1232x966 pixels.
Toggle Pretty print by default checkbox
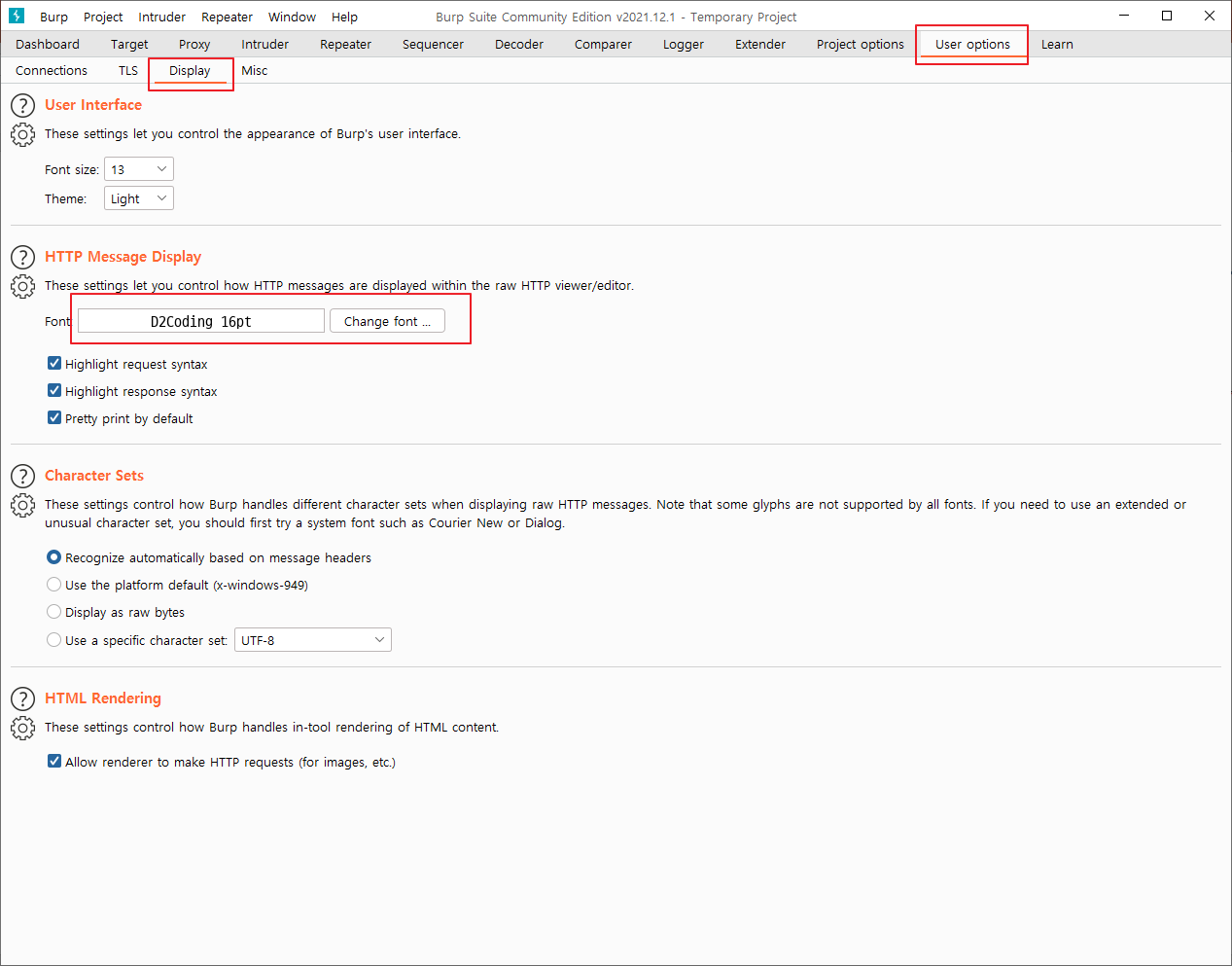(54, 417)
